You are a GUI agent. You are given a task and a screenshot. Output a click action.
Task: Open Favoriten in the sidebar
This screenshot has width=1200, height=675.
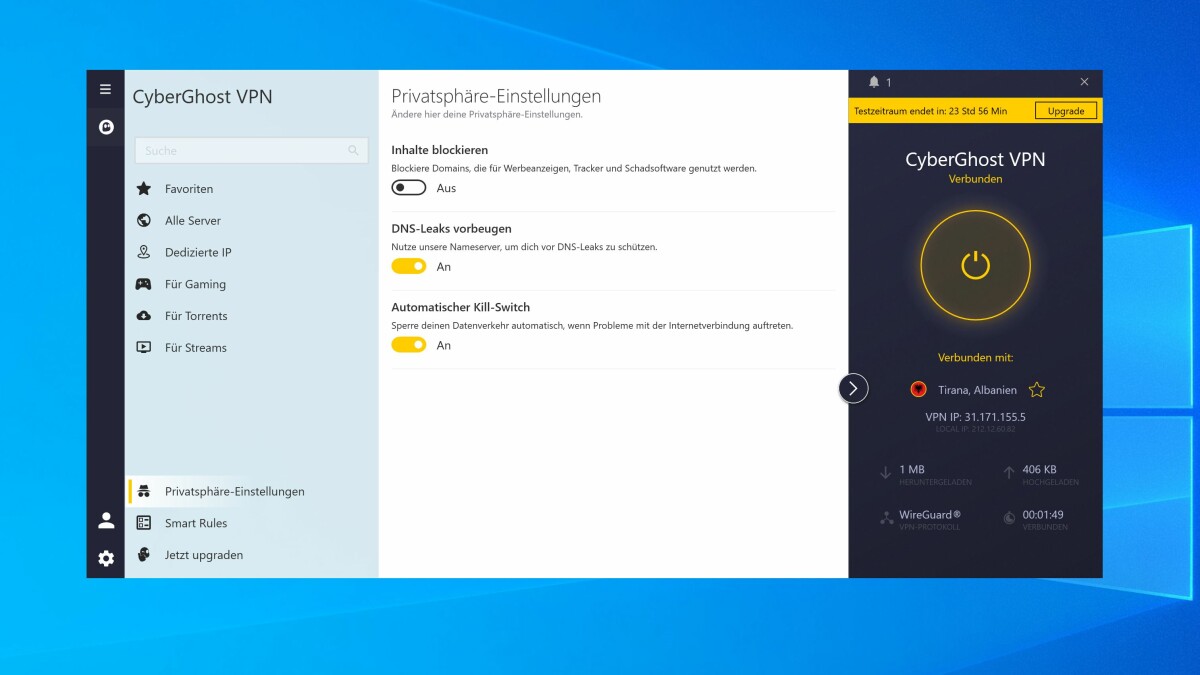pyautogui.click(x=251, y=189)
